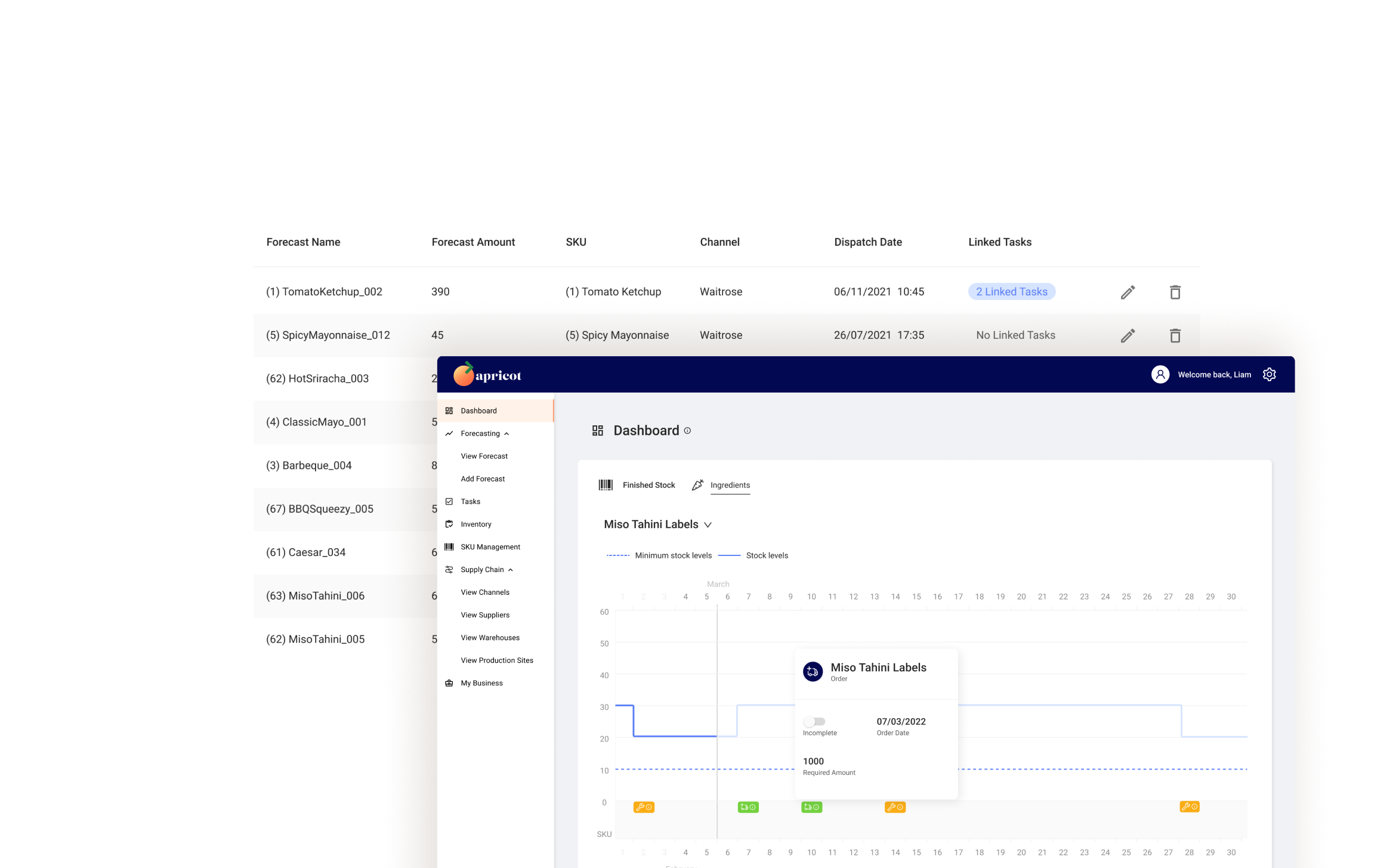This screenshot has width=1396, height=868.
Task: Go to View Suppliers page
Action: click(x=485, y=615)
